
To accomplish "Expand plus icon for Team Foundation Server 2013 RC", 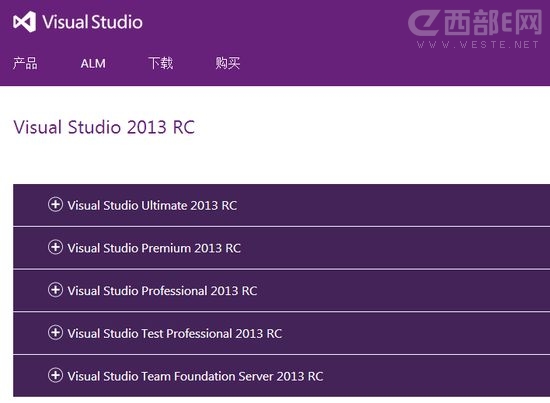I will [55, 375].
